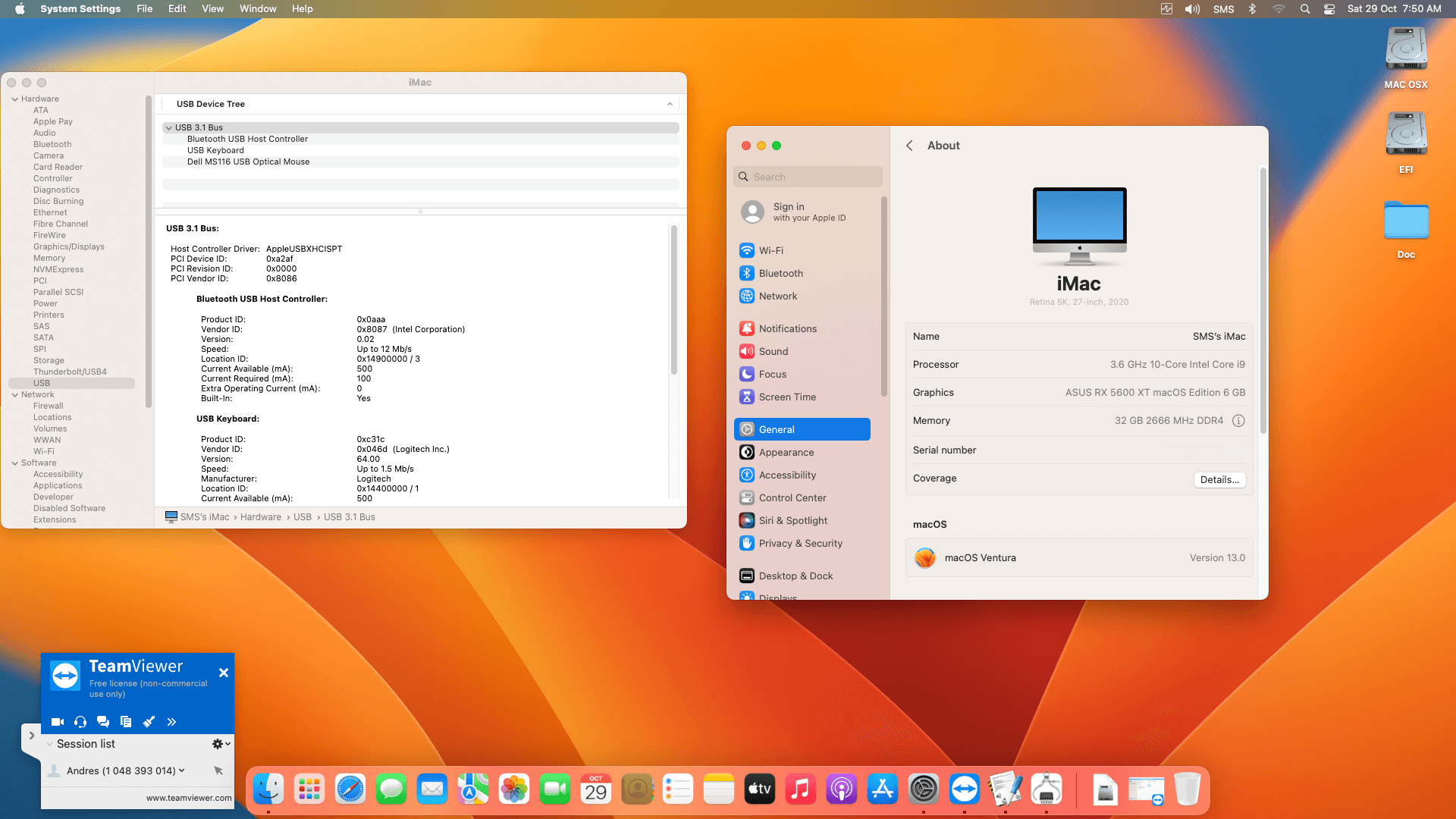Open the TeamViewer chat bubbles icon
This screenshot has height=819, width=1456.
click(103, 722)
